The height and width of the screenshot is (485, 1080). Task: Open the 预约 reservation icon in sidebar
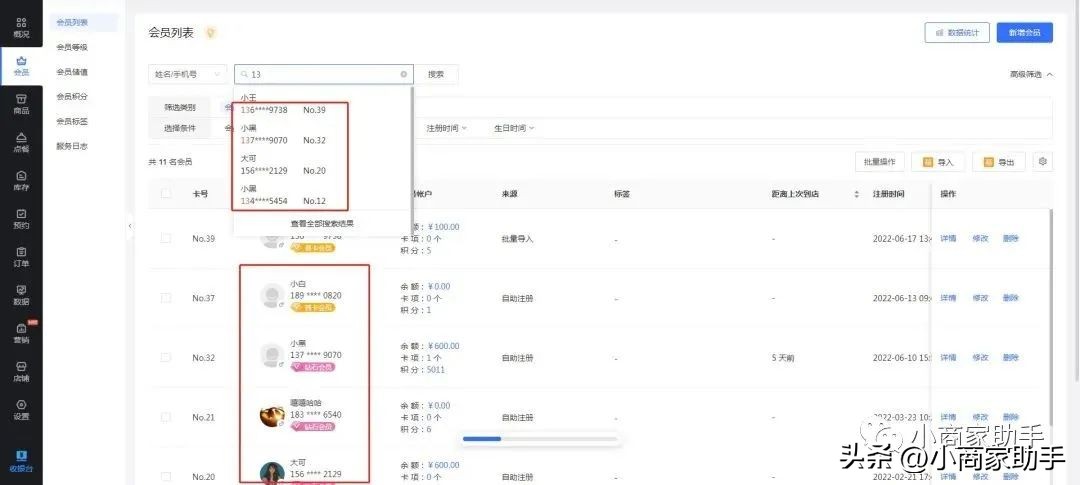tap(21, 219)
